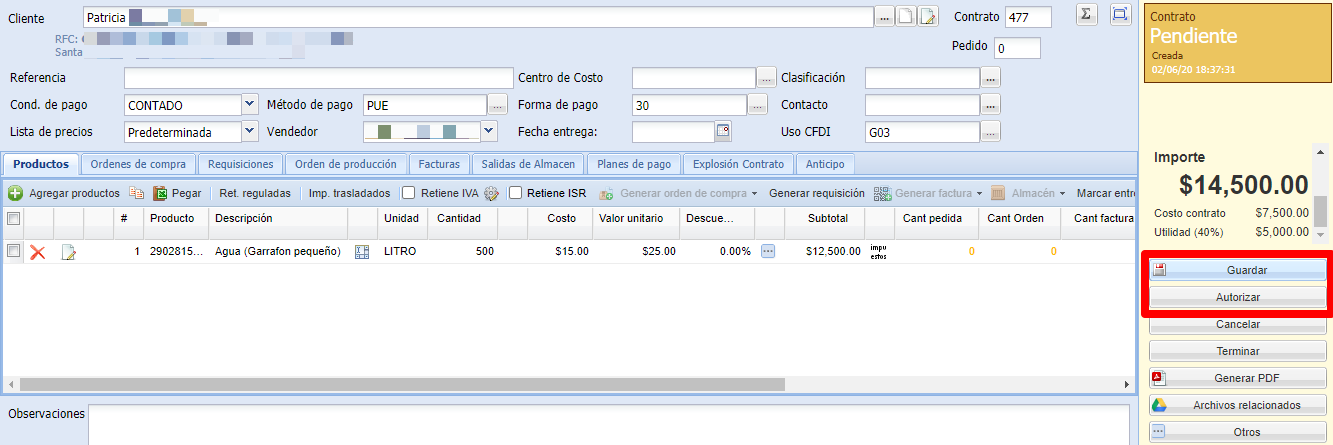This screenshot has height=445, width=1333.
Task: Switch to the Facturas tab
Action: pos(439,164)
